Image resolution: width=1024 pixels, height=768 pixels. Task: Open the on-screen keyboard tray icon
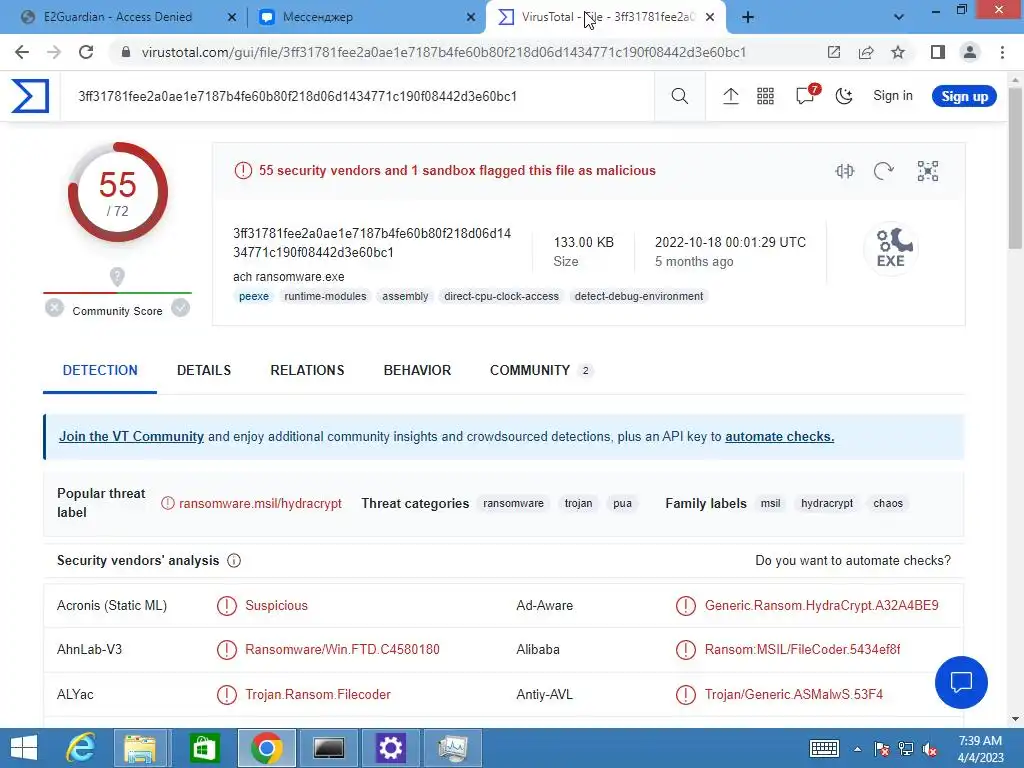pyautogui.click(x=824, y=748)
